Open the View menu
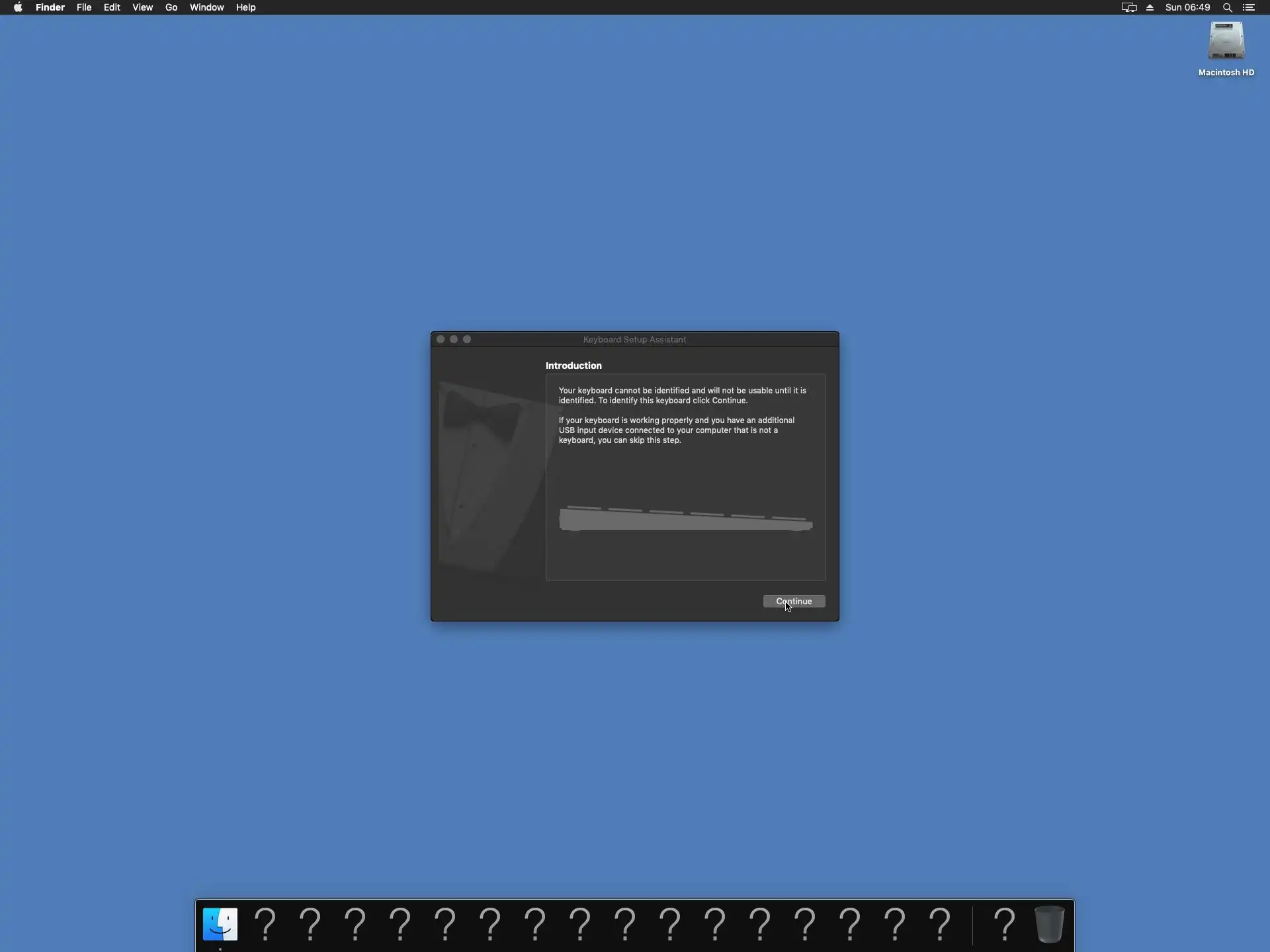This screenshot has height=952, width=1270. [142, 7]
